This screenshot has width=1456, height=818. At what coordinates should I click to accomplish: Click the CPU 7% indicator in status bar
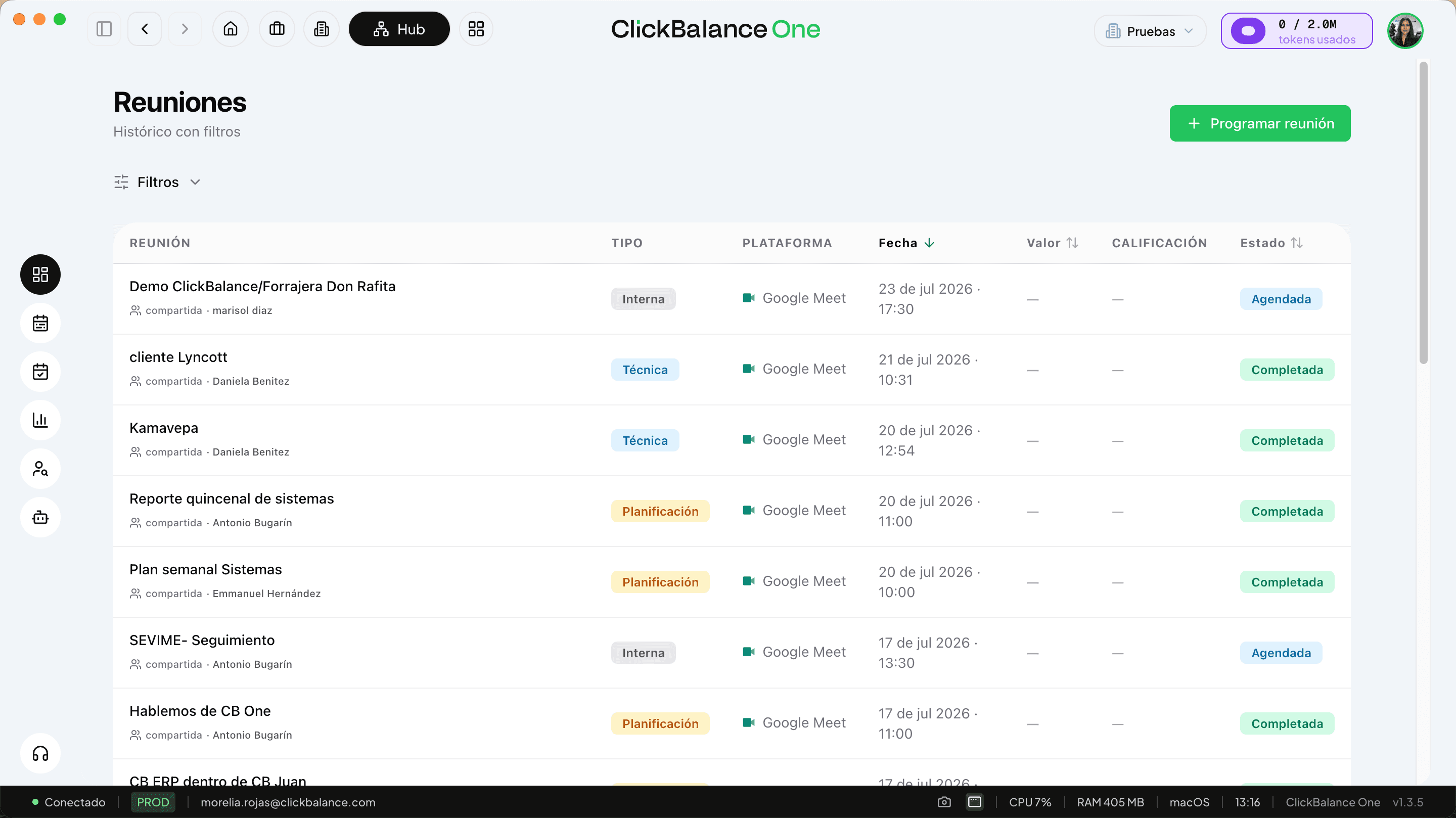1030,802
